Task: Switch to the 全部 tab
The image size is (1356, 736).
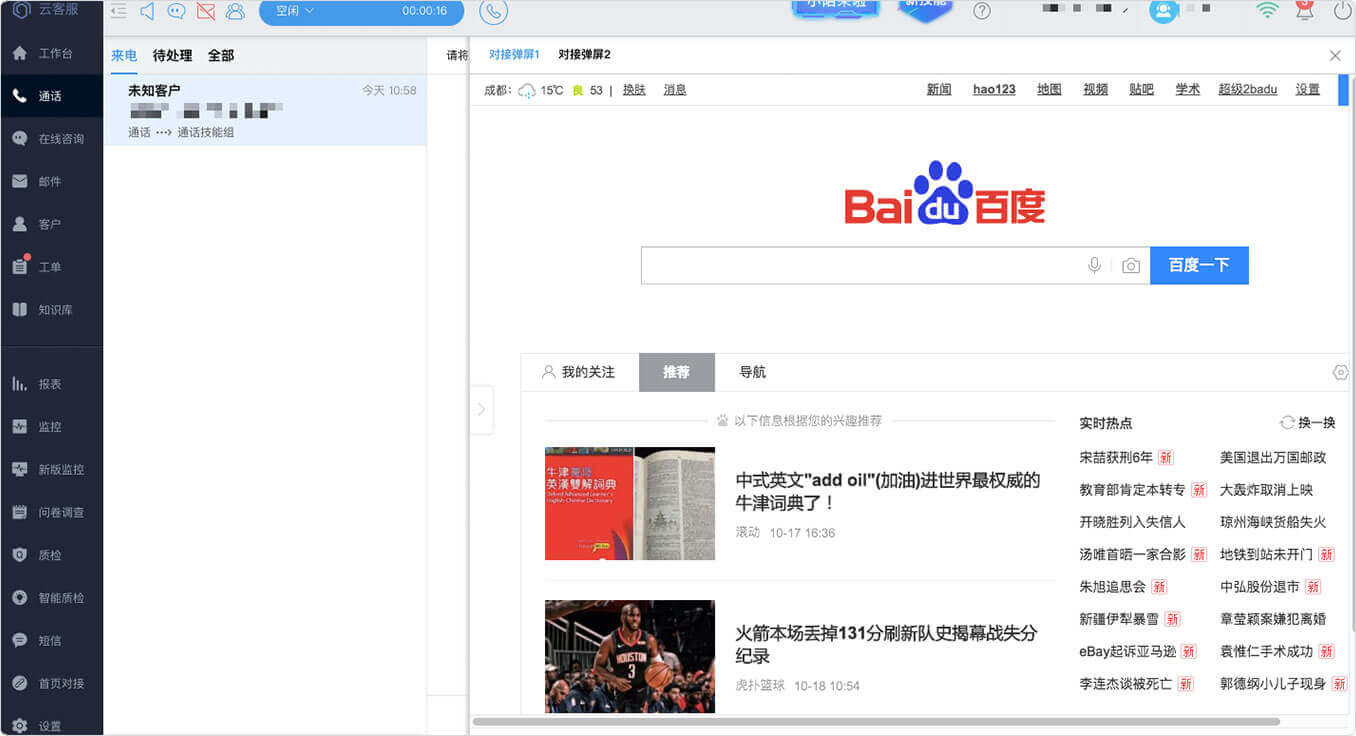Action: click(221, 55)
